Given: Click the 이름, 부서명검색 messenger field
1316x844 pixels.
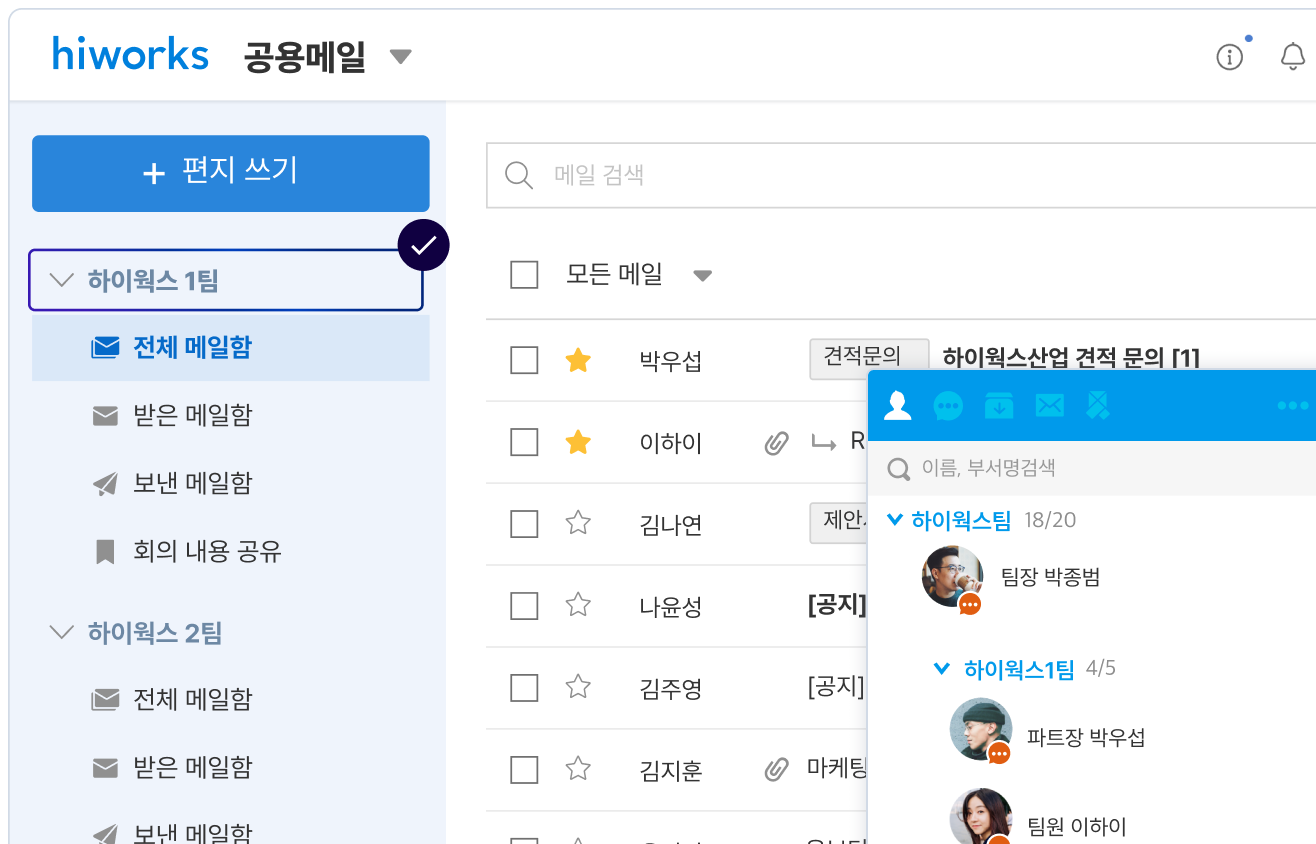Looking at the screenshot, I should tap(1092, 468).
